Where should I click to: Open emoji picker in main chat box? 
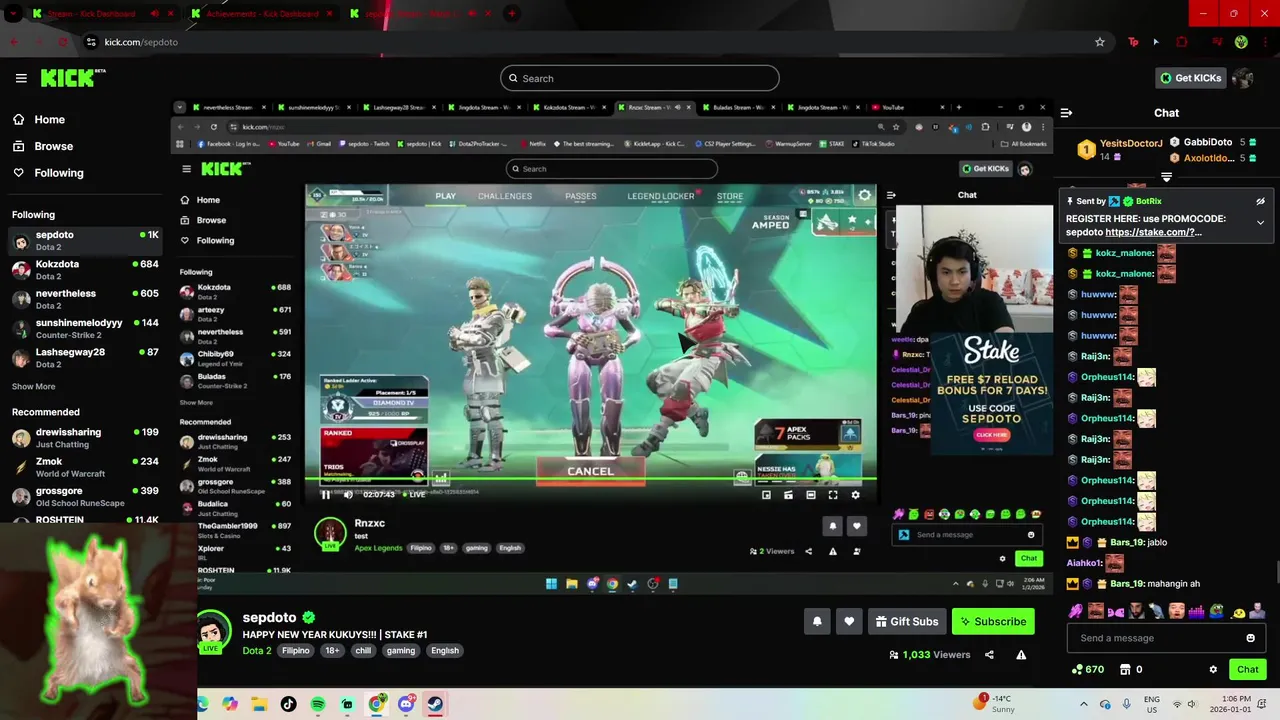1250,638
